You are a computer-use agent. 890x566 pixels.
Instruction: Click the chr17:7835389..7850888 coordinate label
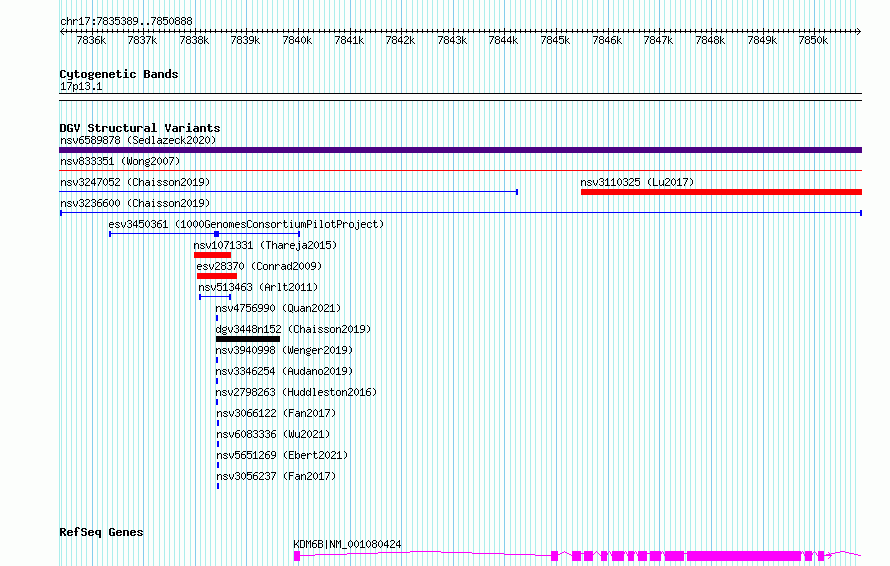click(126, 21)
